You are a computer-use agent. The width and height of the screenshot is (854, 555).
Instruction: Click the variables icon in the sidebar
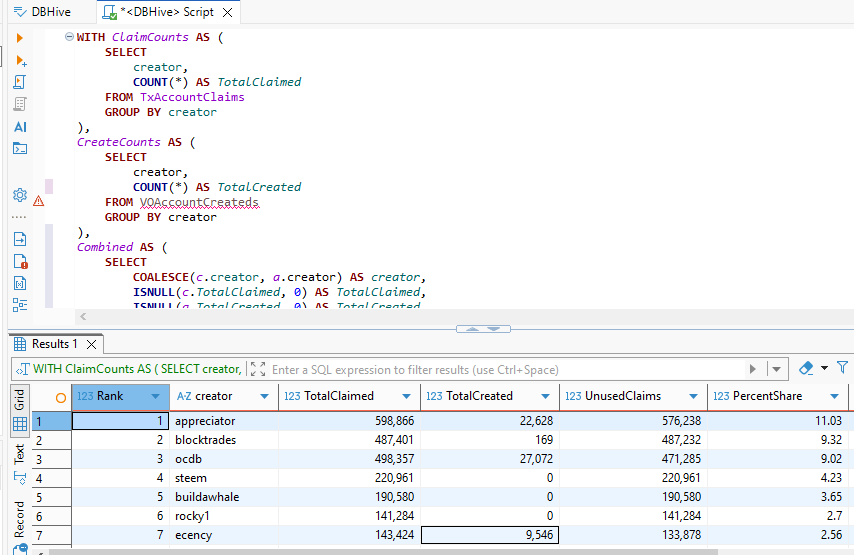[x=20, y=283]
